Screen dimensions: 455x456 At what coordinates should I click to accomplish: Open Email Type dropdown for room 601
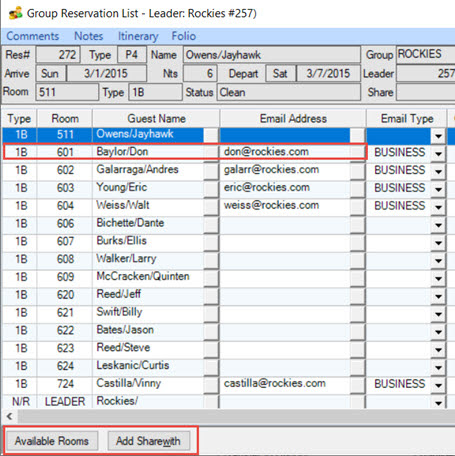pos(438,153)
